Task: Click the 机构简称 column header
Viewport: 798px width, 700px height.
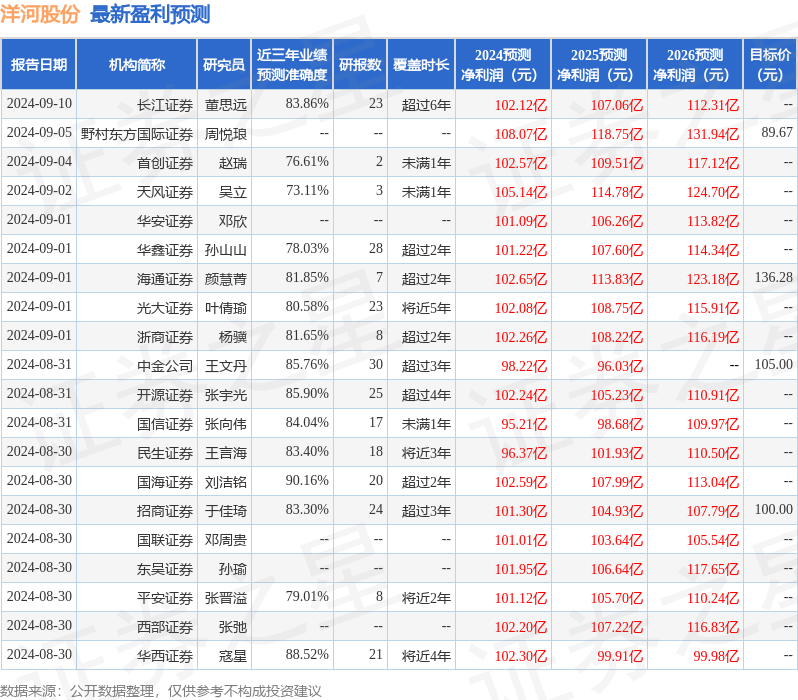Action: (x=137, y=65)
